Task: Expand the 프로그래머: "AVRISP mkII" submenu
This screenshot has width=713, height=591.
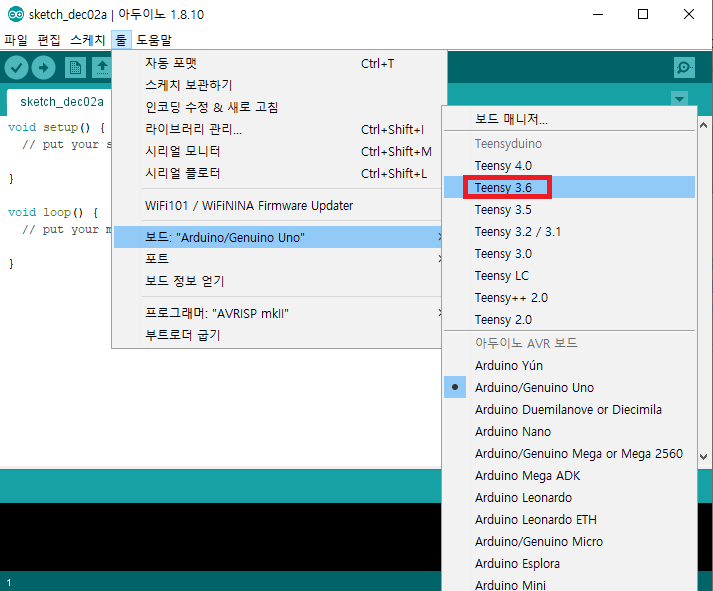Action: [x=277, y=313]
